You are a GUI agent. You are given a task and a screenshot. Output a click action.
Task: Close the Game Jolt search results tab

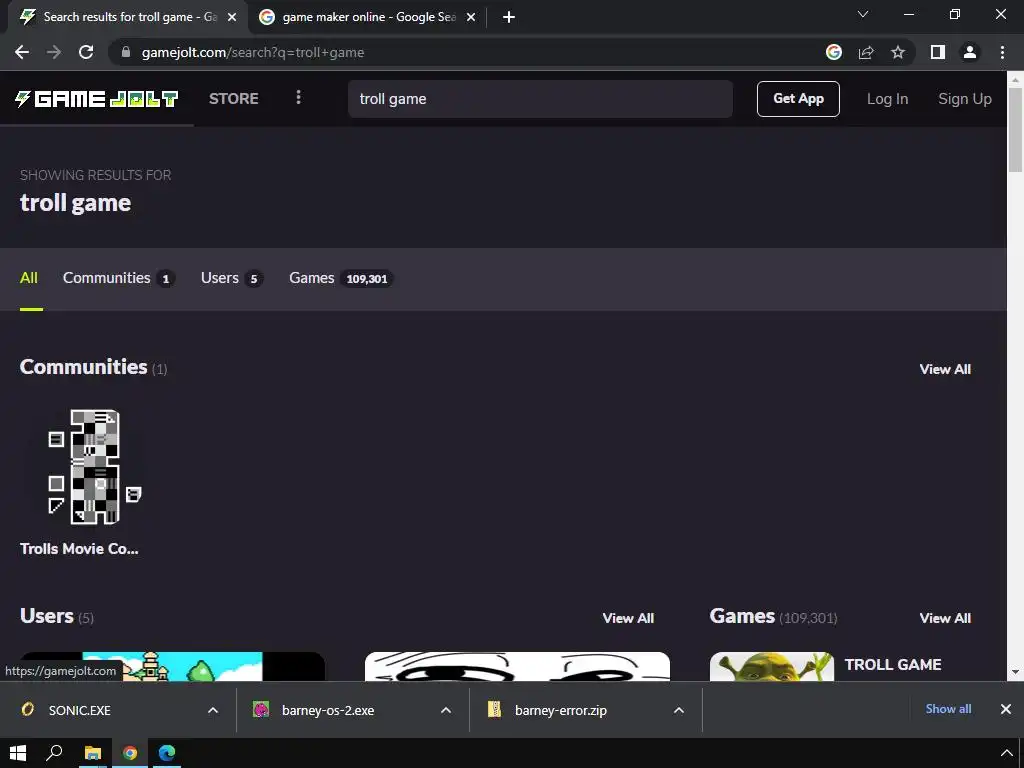click(232, 17)
